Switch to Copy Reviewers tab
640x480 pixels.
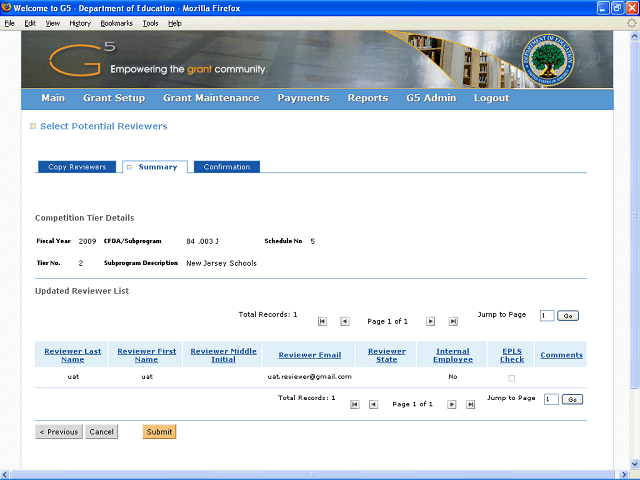click(x=77, y=167)
